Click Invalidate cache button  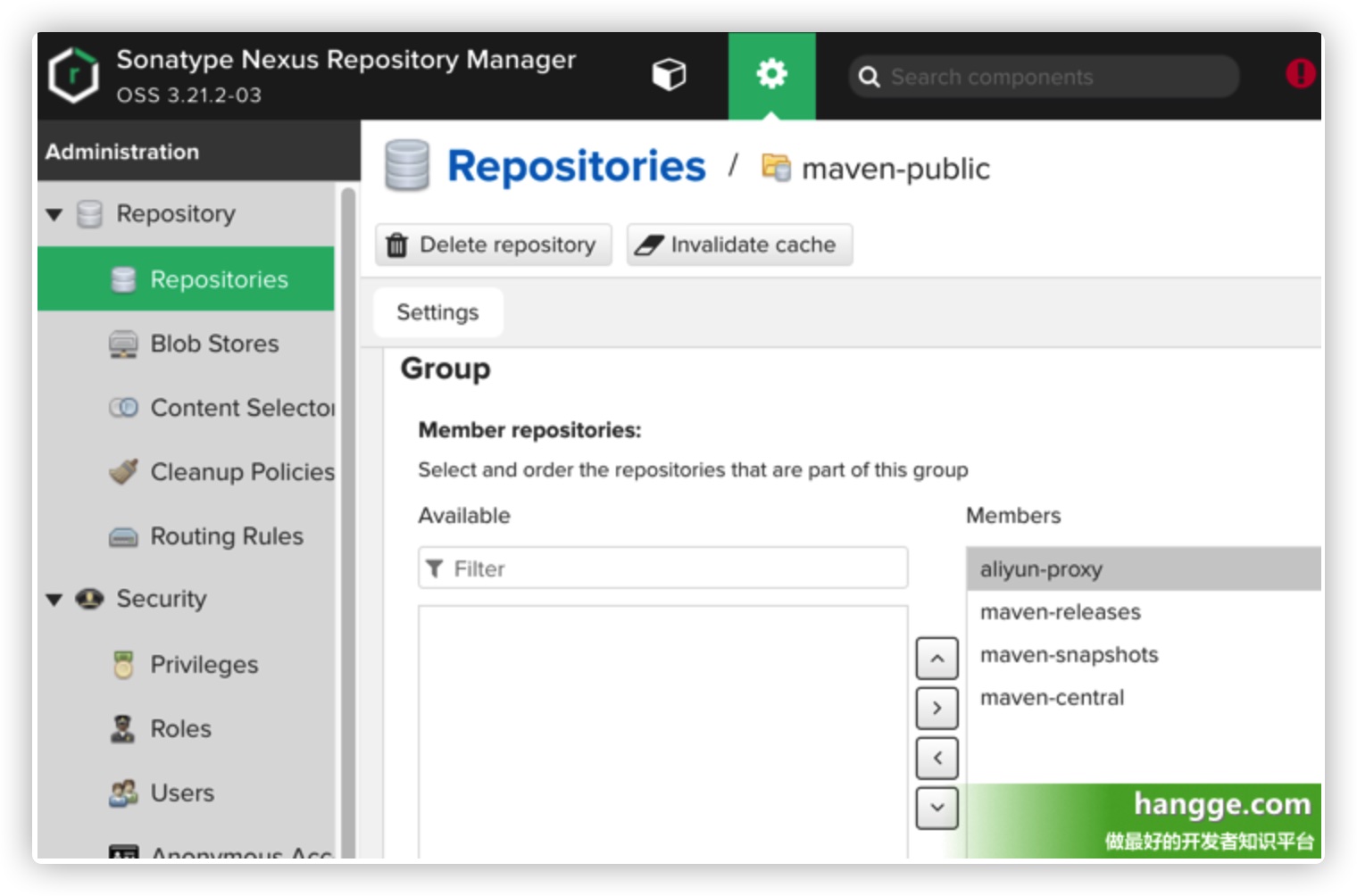(739, 245)
